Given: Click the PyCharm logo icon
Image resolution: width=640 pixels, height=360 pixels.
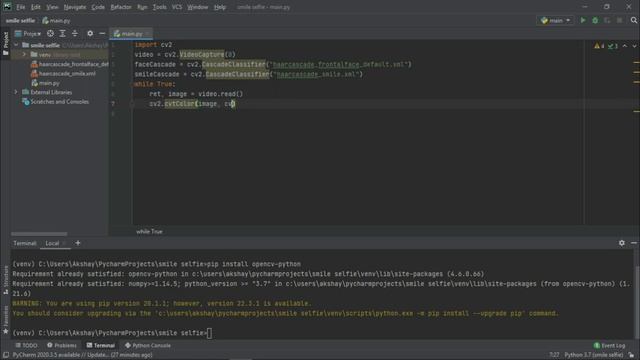Looking at the screenshot, I should click(7, 7).
